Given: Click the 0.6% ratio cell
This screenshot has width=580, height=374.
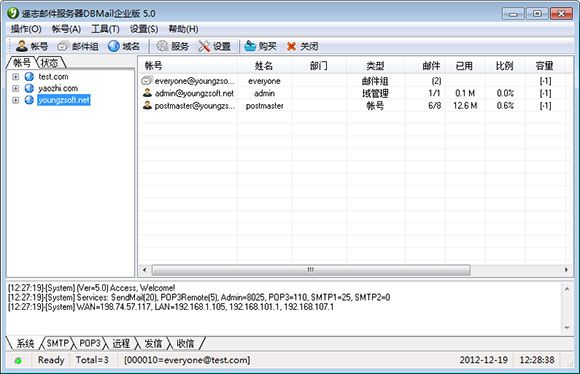Looking at the screenshot, I should click(505, 106).
